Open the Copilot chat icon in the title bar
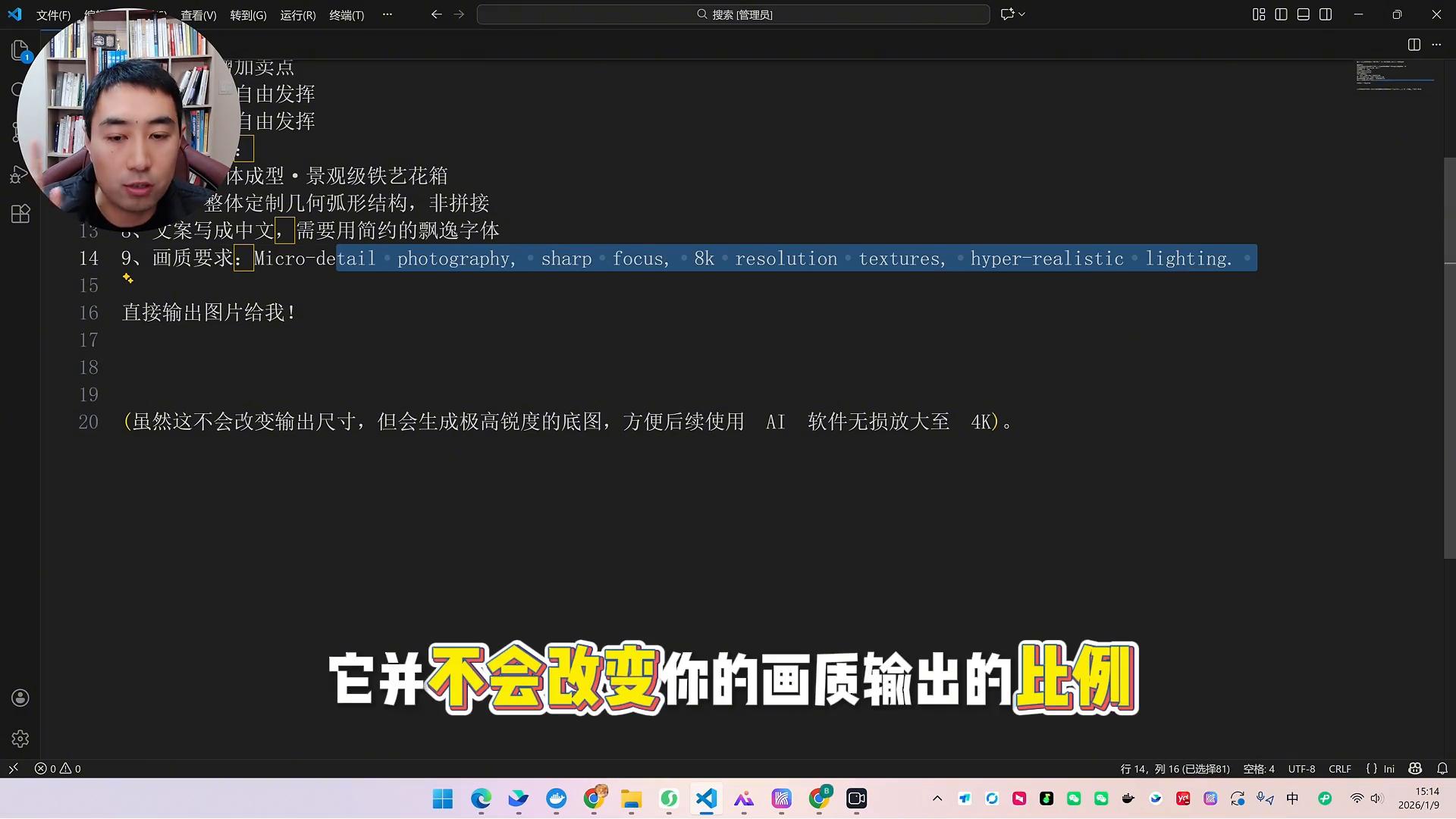 point(1007,14)
